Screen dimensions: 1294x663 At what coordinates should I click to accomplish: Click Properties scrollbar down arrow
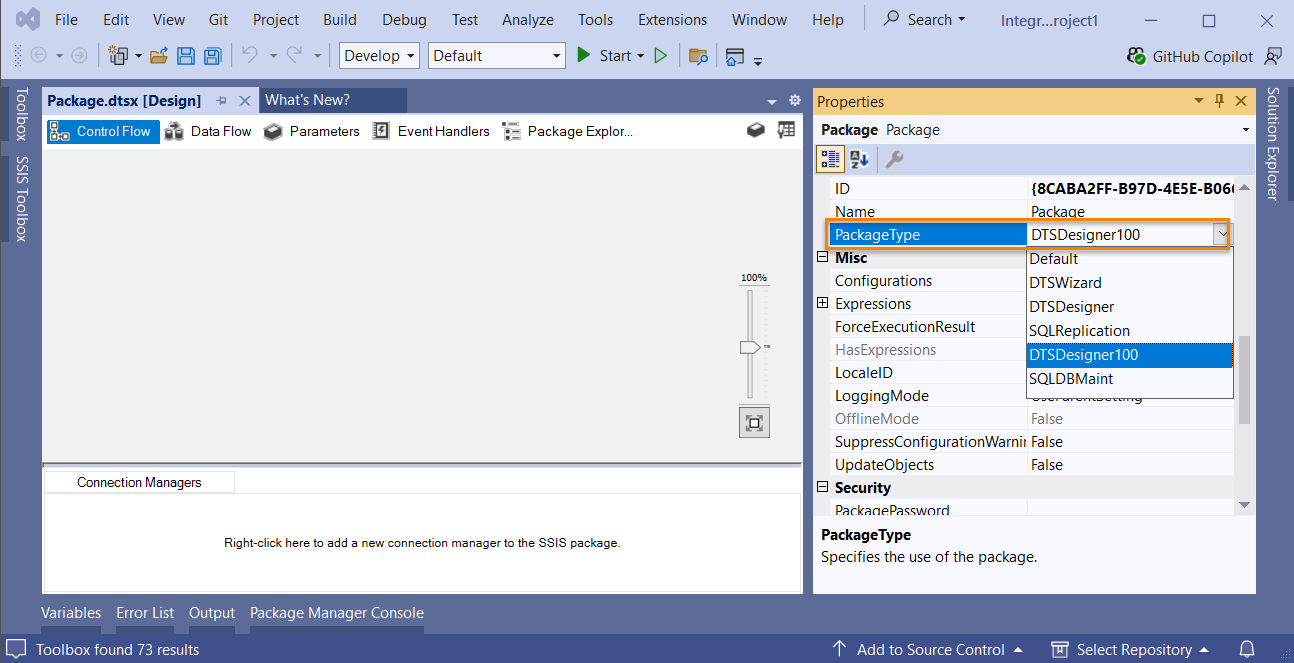tap(1244, 506)
